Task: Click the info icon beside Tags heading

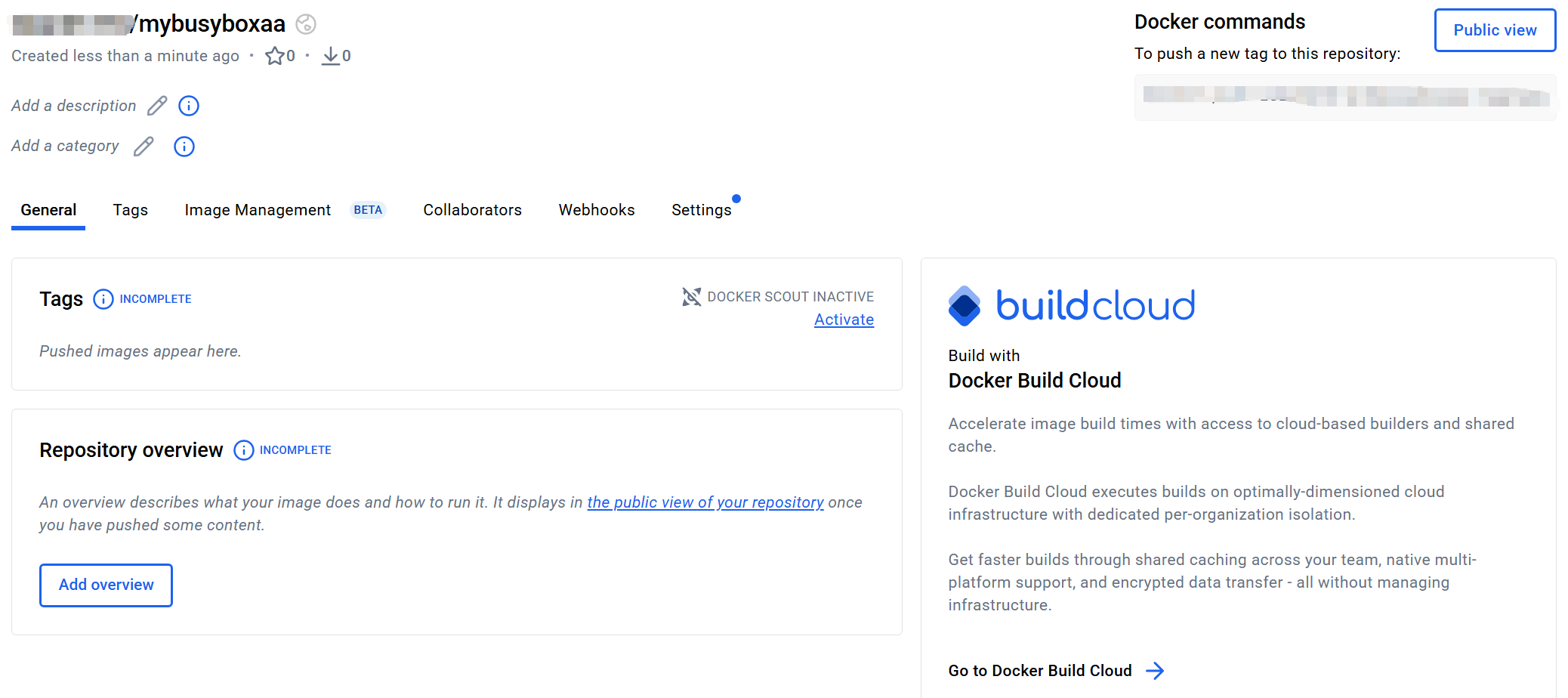Action: 103,299
